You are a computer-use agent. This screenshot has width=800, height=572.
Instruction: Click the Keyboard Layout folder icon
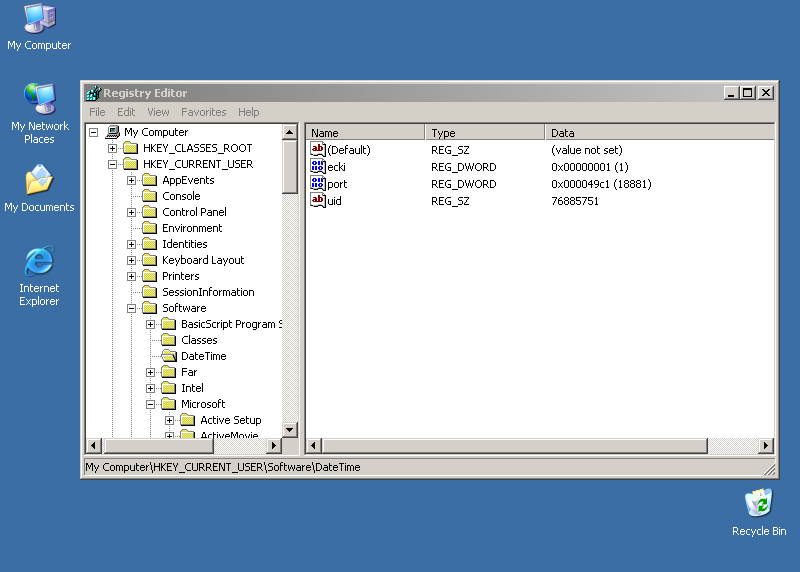coord(150,260)
